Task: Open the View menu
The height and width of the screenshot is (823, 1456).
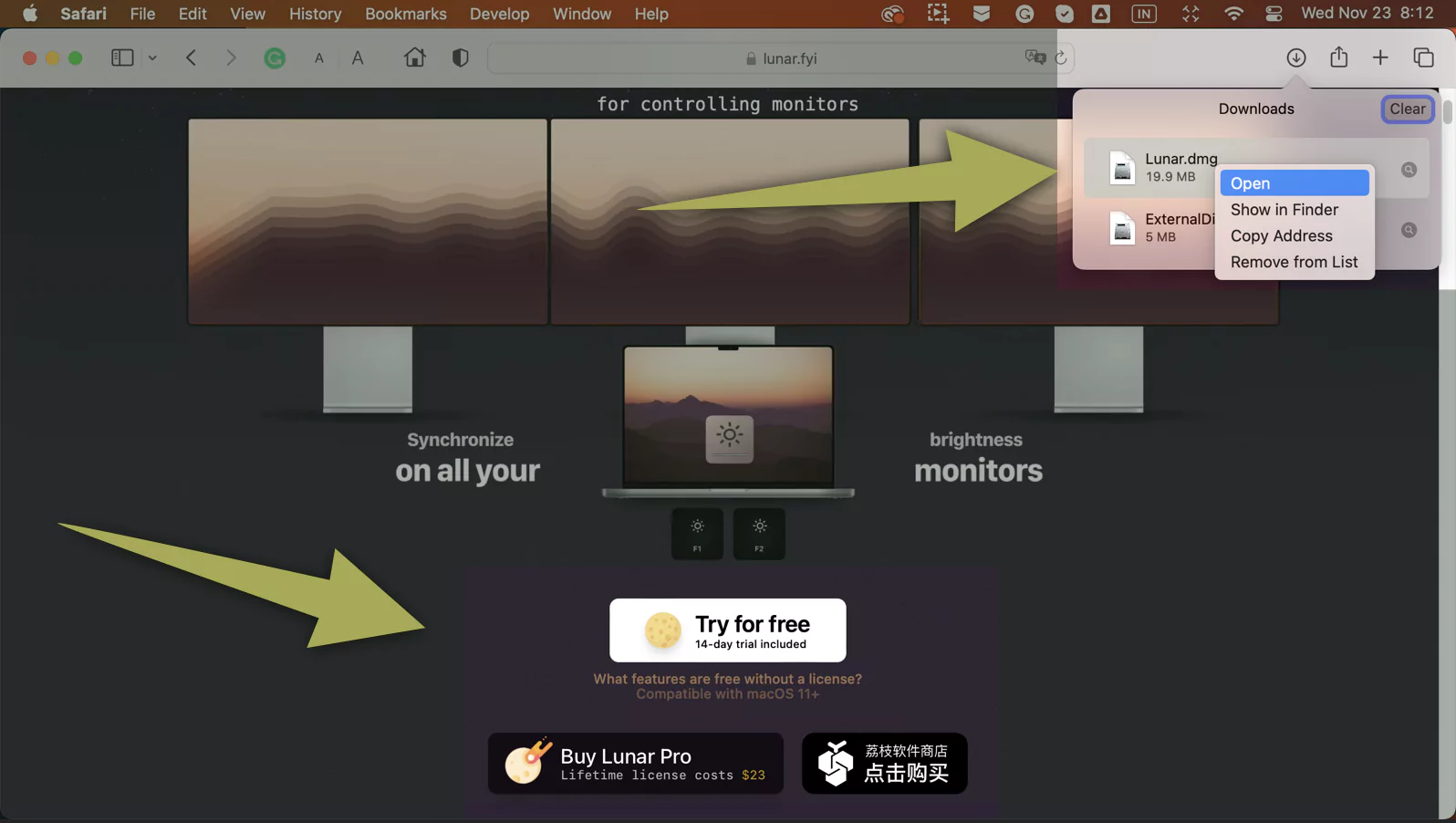Action: click(x=247, y=14)
